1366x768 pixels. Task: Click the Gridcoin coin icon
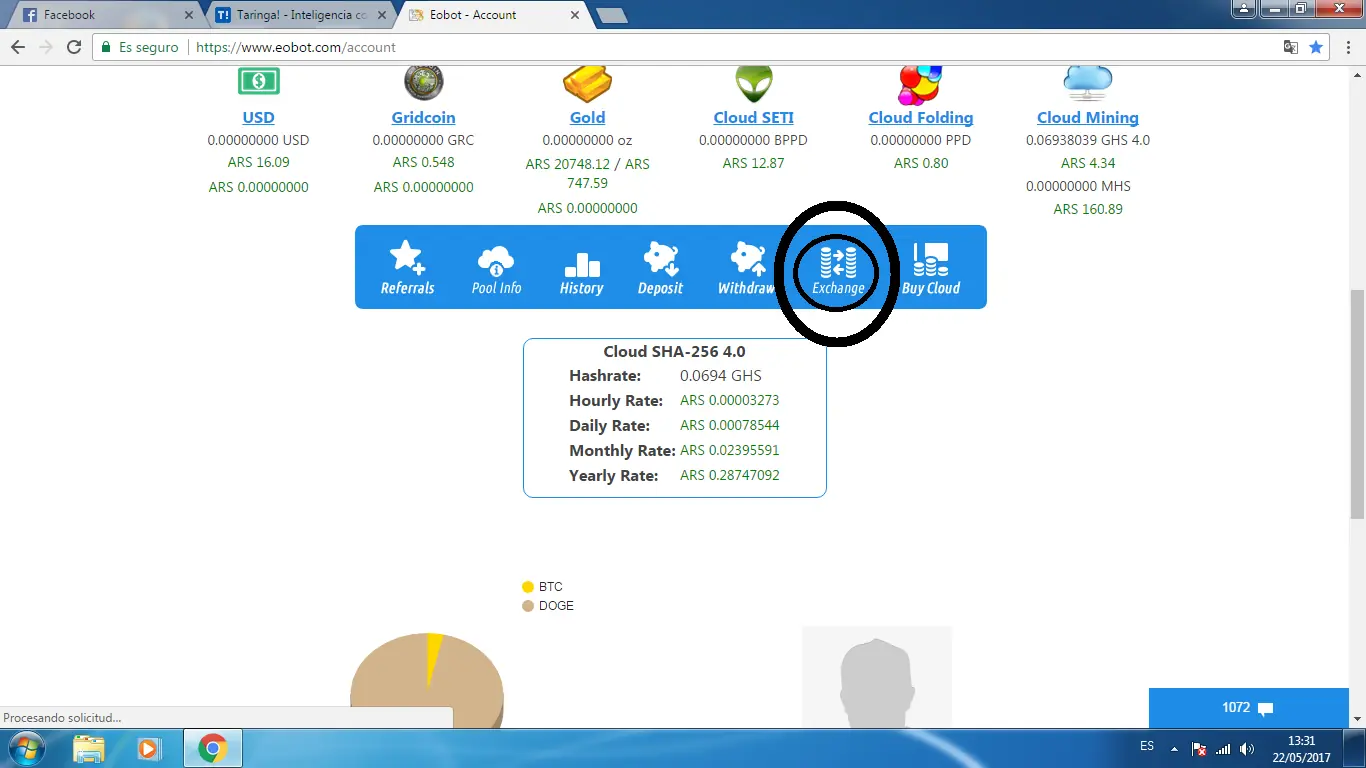[423, 82]
